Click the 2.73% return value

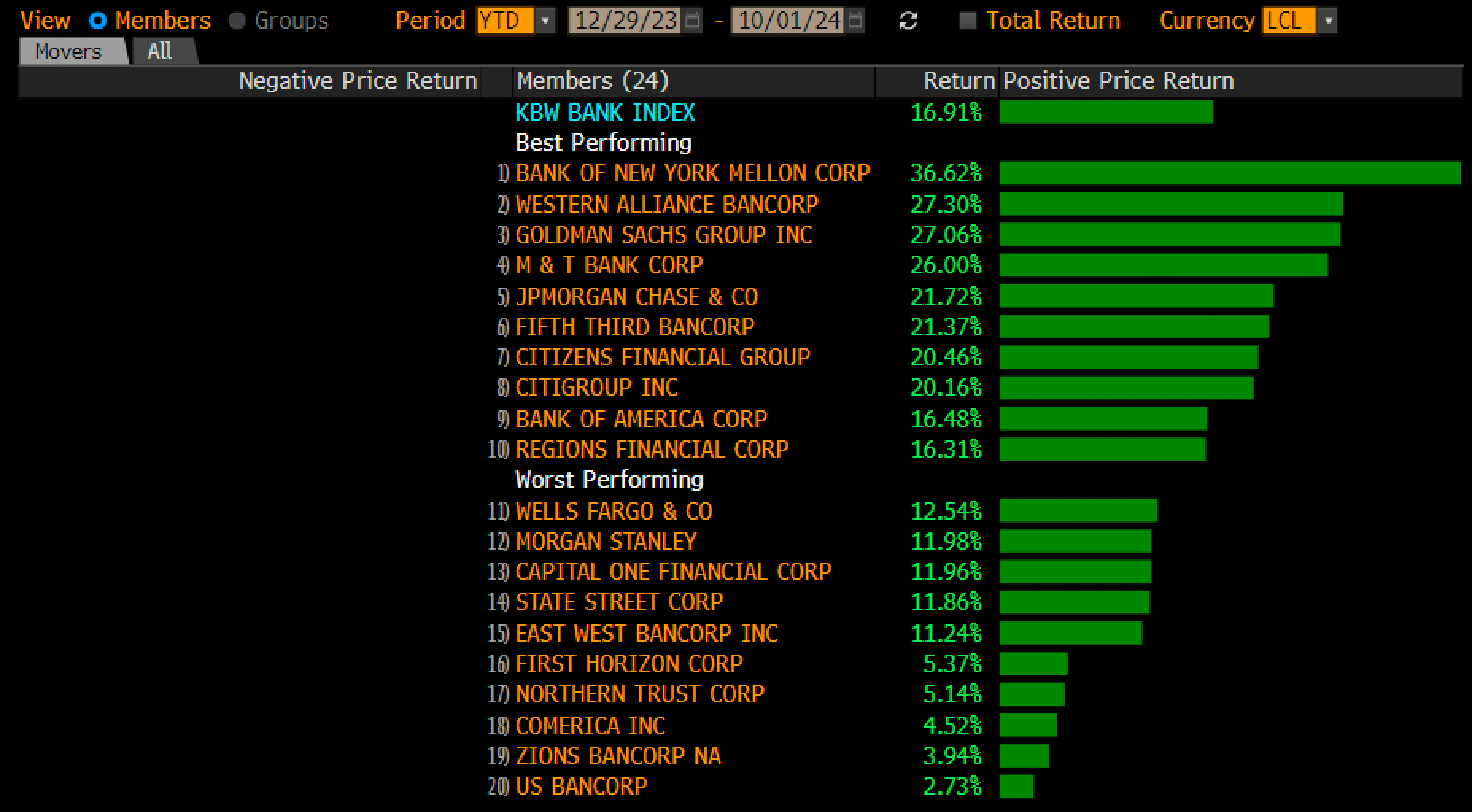coord(952,787)
